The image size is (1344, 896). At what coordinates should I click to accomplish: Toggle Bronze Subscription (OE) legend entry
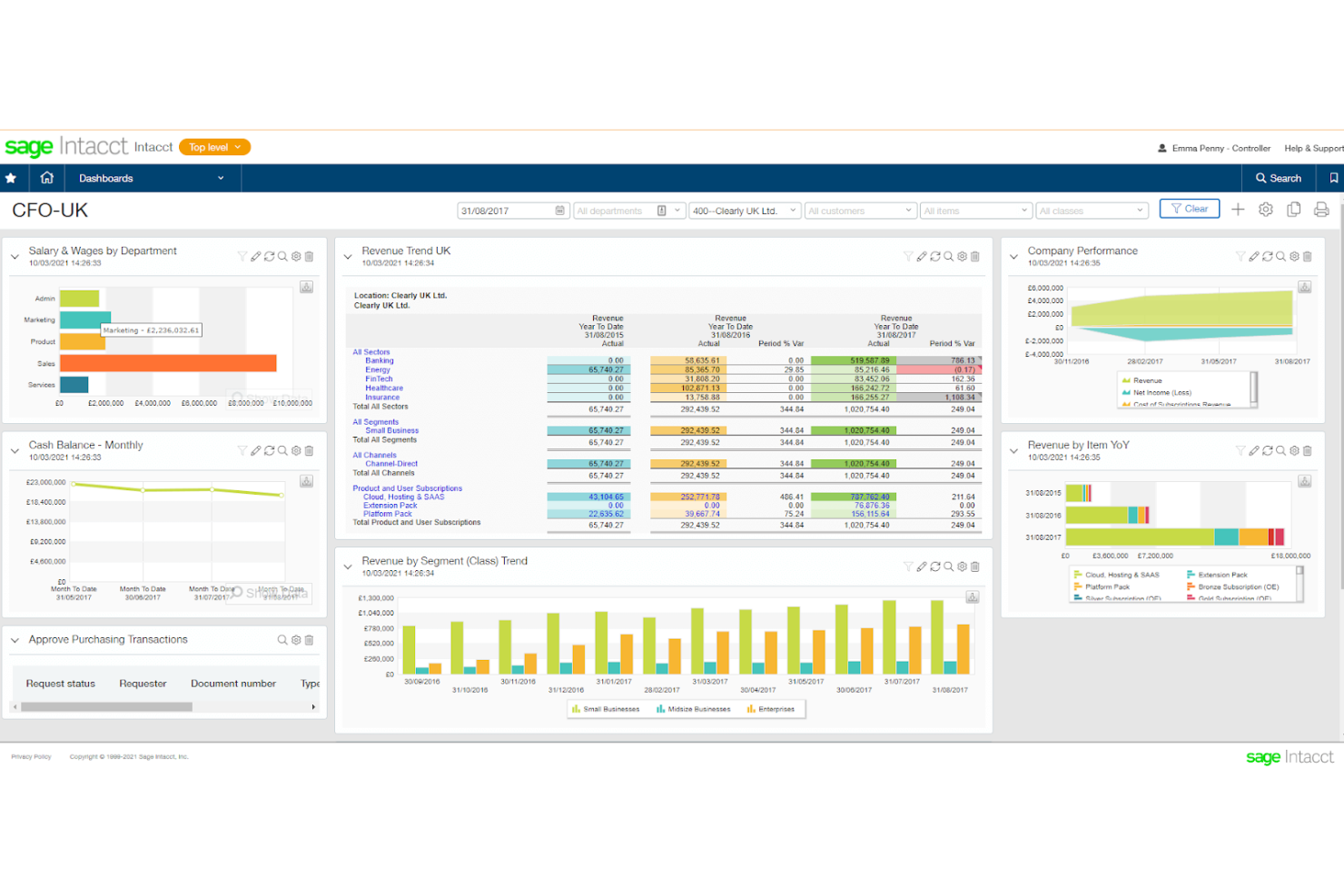[x=1232, y=587]
